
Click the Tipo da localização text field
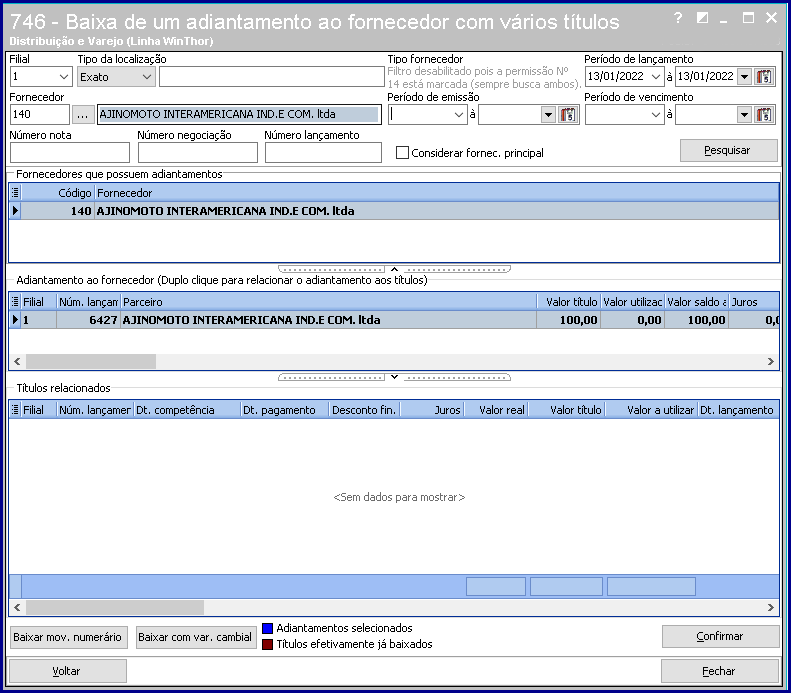click(272, 77)
